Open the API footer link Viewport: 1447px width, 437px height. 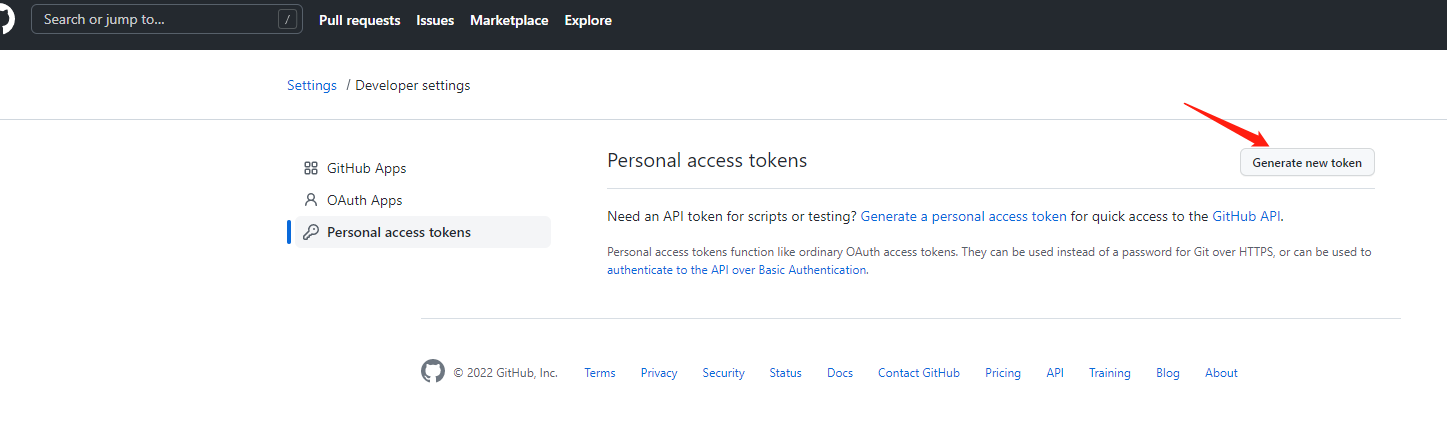pos(1055,373)
